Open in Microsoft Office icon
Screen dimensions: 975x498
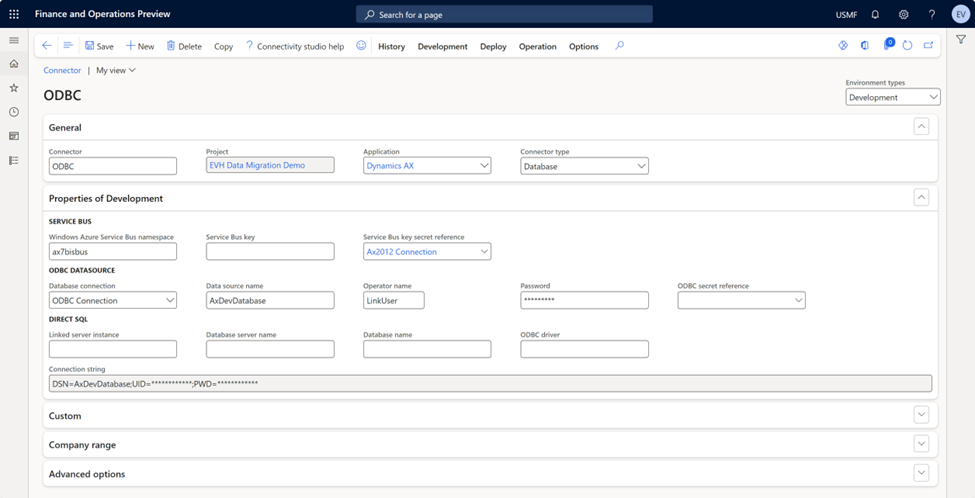[864, 45]
